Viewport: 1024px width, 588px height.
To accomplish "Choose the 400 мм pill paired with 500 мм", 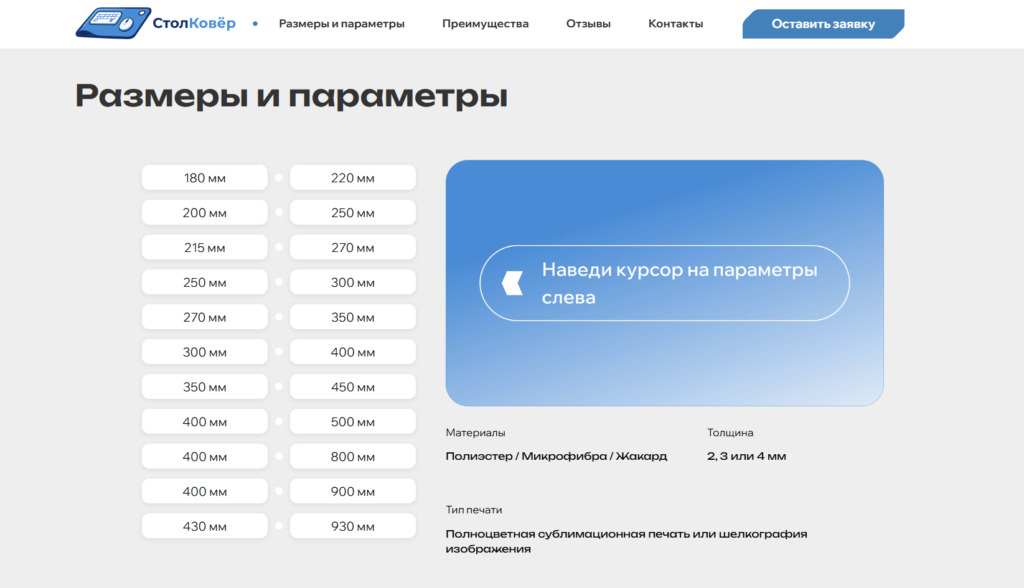I will pyautogui.click(x=204, y=421).
